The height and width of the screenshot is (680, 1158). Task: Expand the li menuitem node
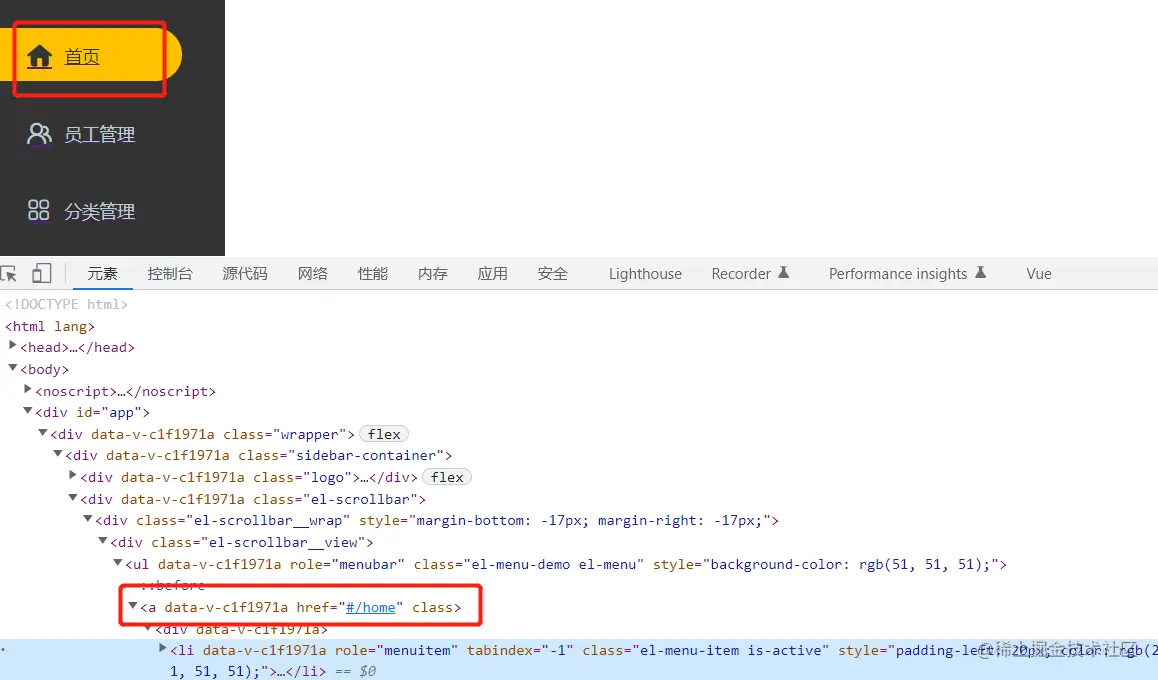[x=163, y=649]
